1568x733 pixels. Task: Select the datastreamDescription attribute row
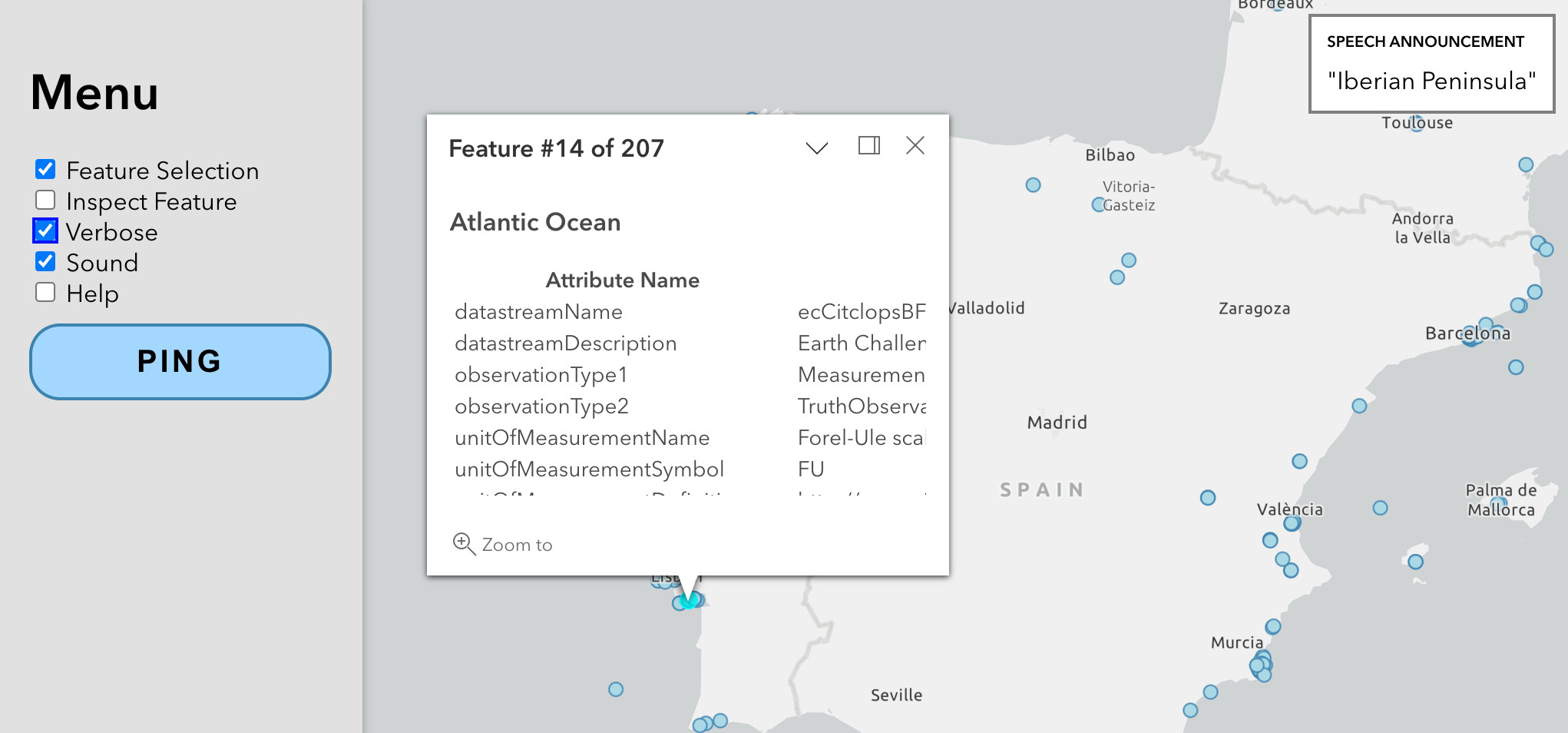coord(690,343)
